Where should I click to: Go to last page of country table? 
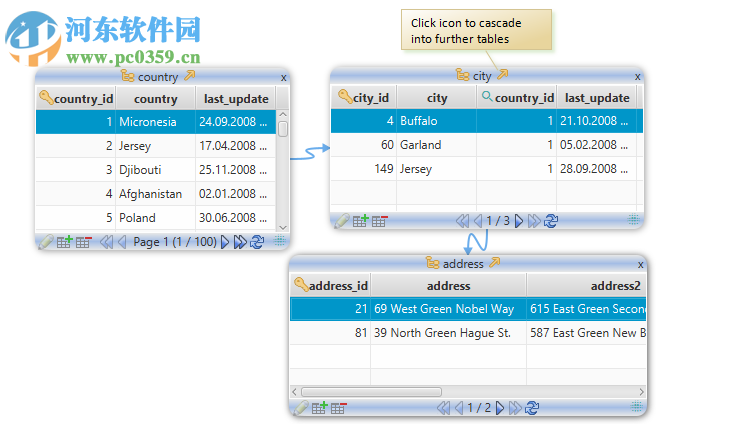point(240,242)
